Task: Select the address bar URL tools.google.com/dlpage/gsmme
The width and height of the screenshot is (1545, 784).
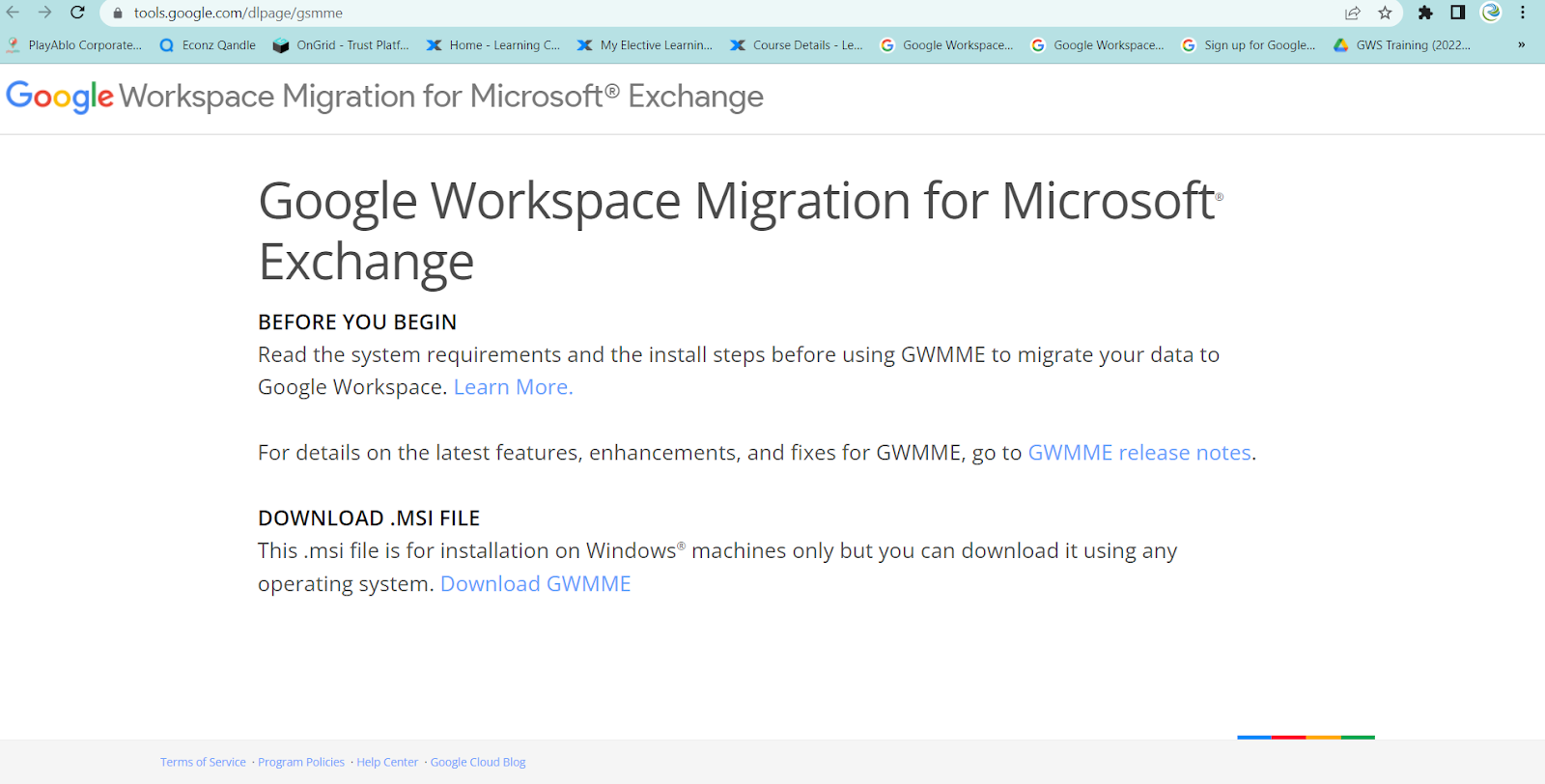Action: coord(239,14)
